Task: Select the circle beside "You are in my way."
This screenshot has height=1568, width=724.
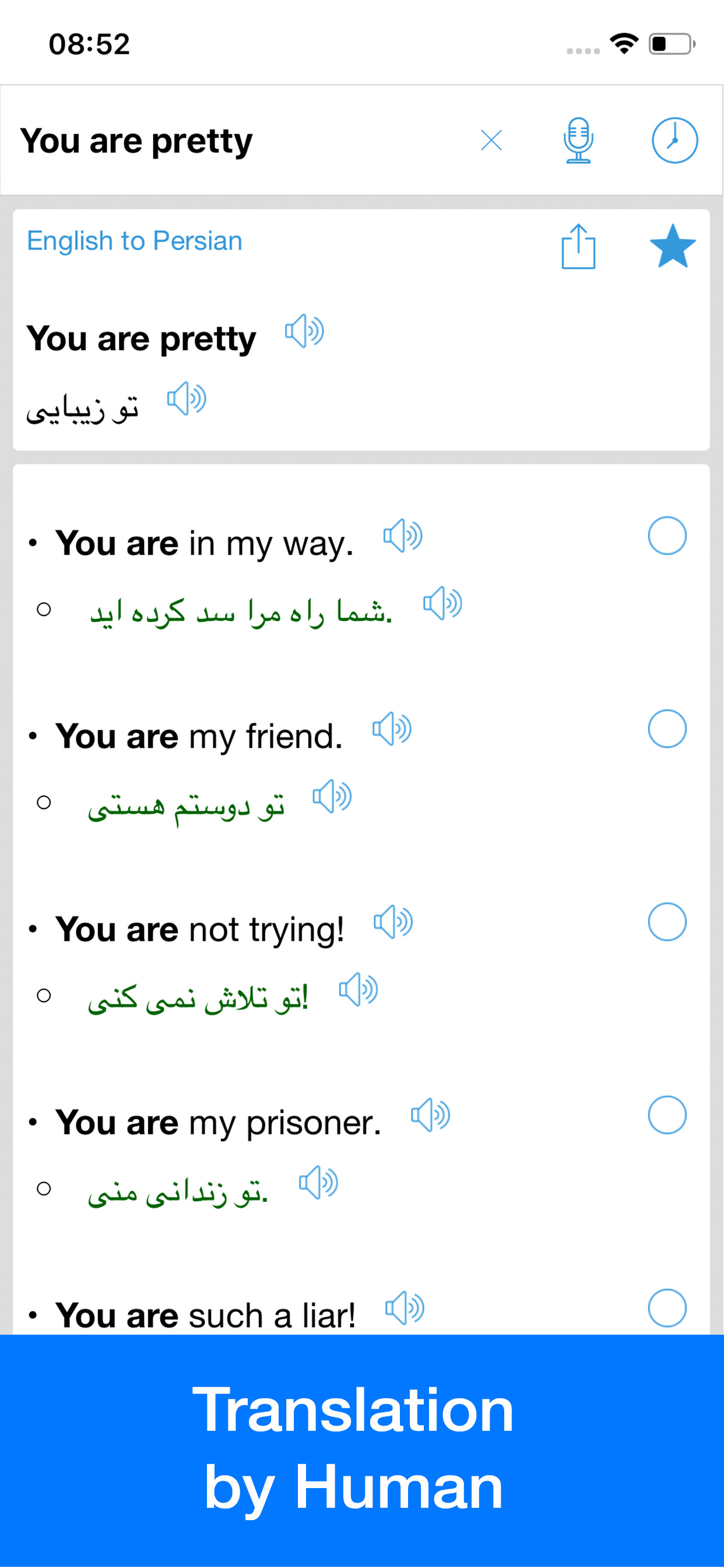Action: coord(667,535)
